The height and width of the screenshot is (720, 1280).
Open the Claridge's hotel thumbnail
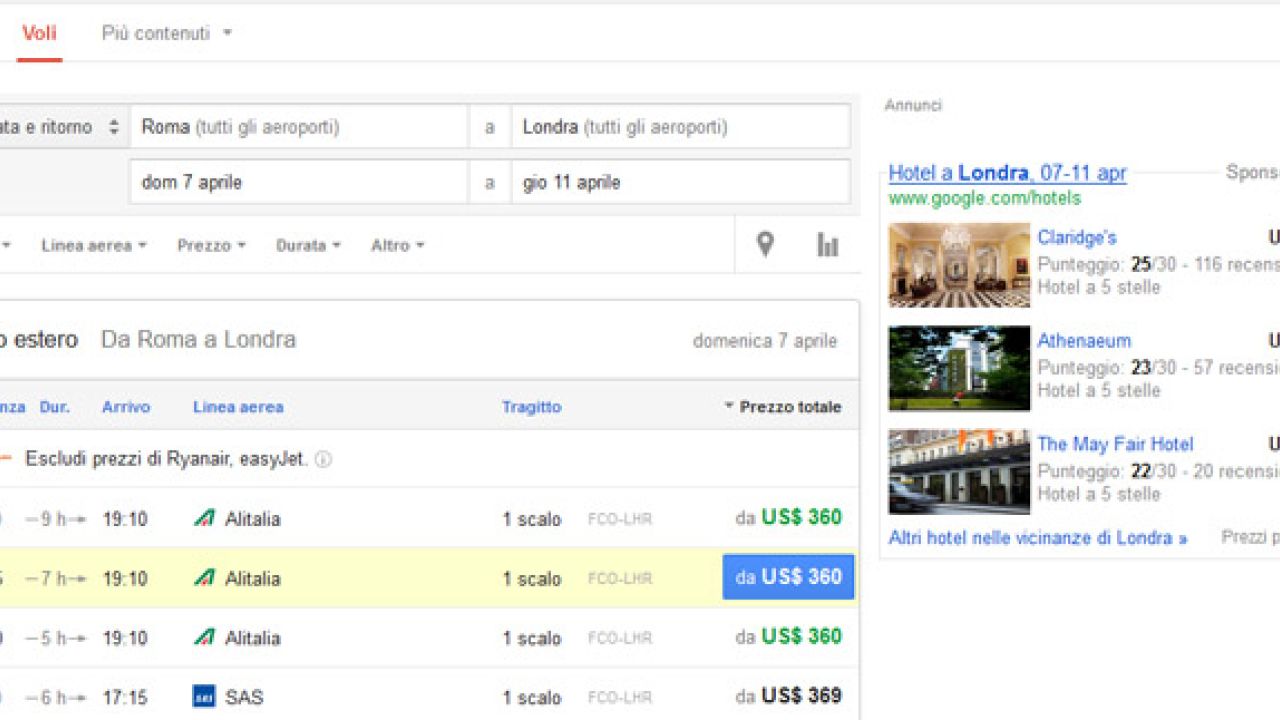pos(958,264)
